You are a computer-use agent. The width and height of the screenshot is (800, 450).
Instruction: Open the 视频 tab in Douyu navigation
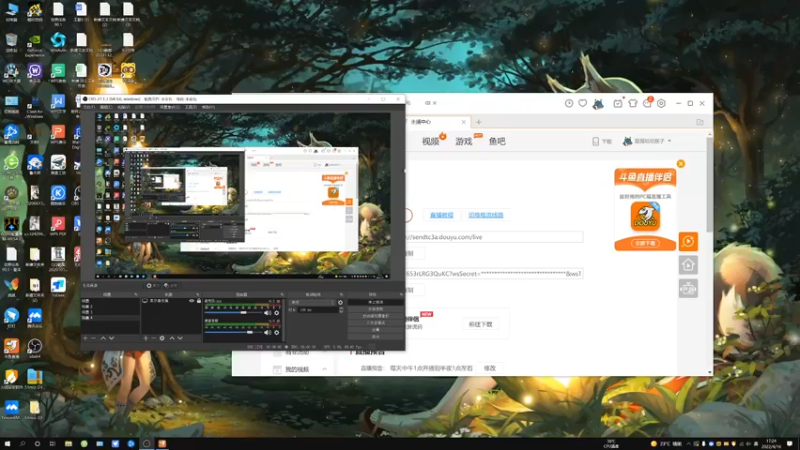tap(431, 141)
